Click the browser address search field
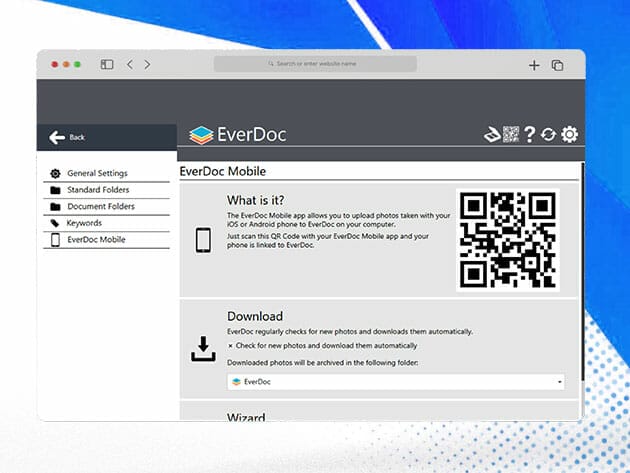 pyautogui.click(x=315, y=64)
